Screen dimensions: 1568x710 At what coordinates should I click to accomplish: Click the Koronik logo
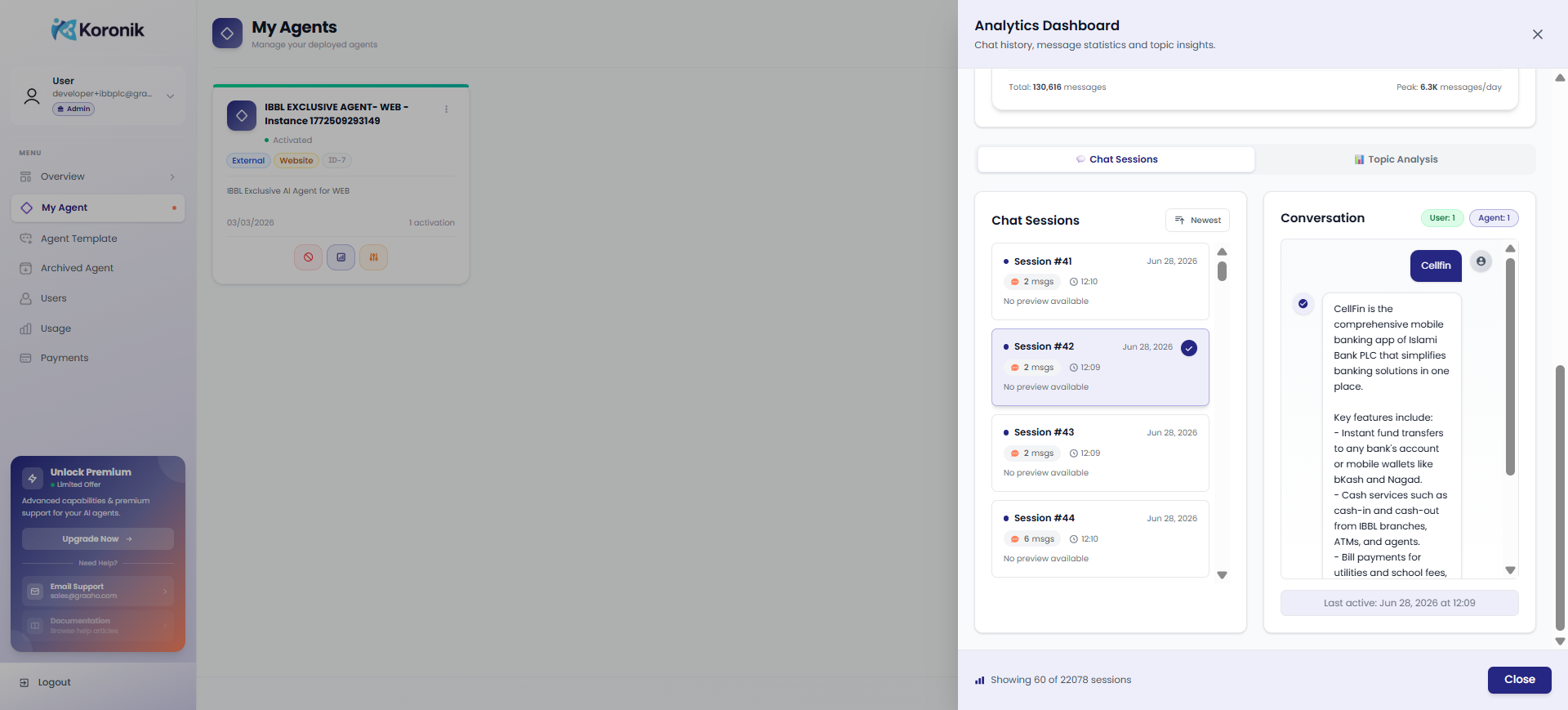[x=98, y=30]
